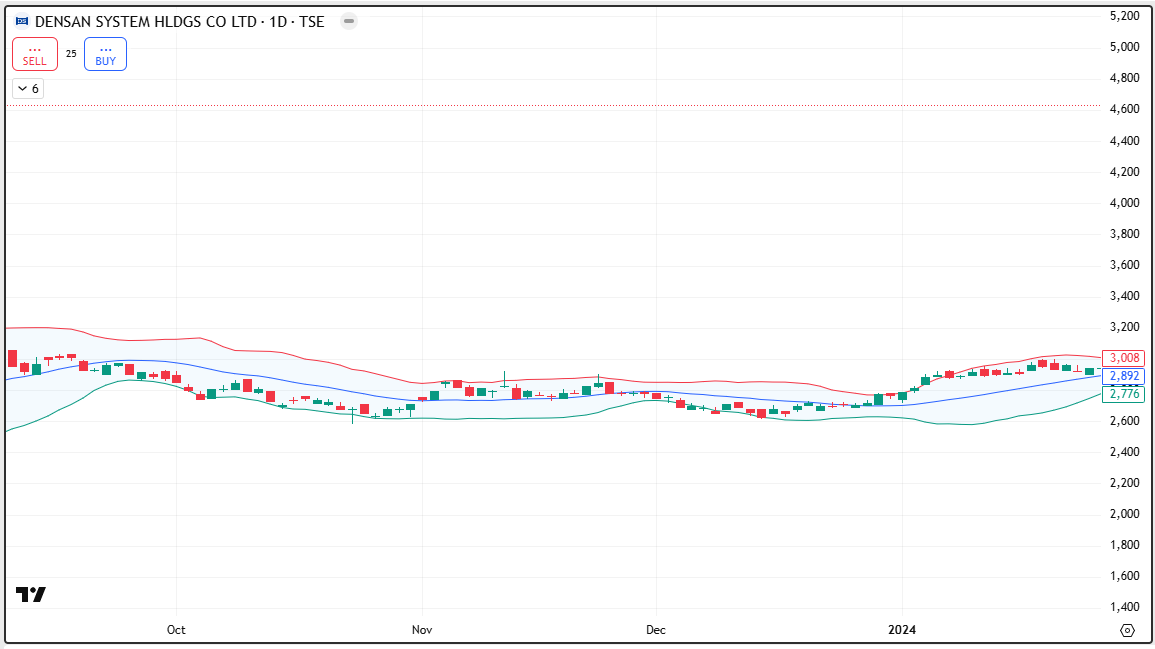Click the TradingView logo
The height and width of the screenshot is (649, 1155).
(31, 594)
